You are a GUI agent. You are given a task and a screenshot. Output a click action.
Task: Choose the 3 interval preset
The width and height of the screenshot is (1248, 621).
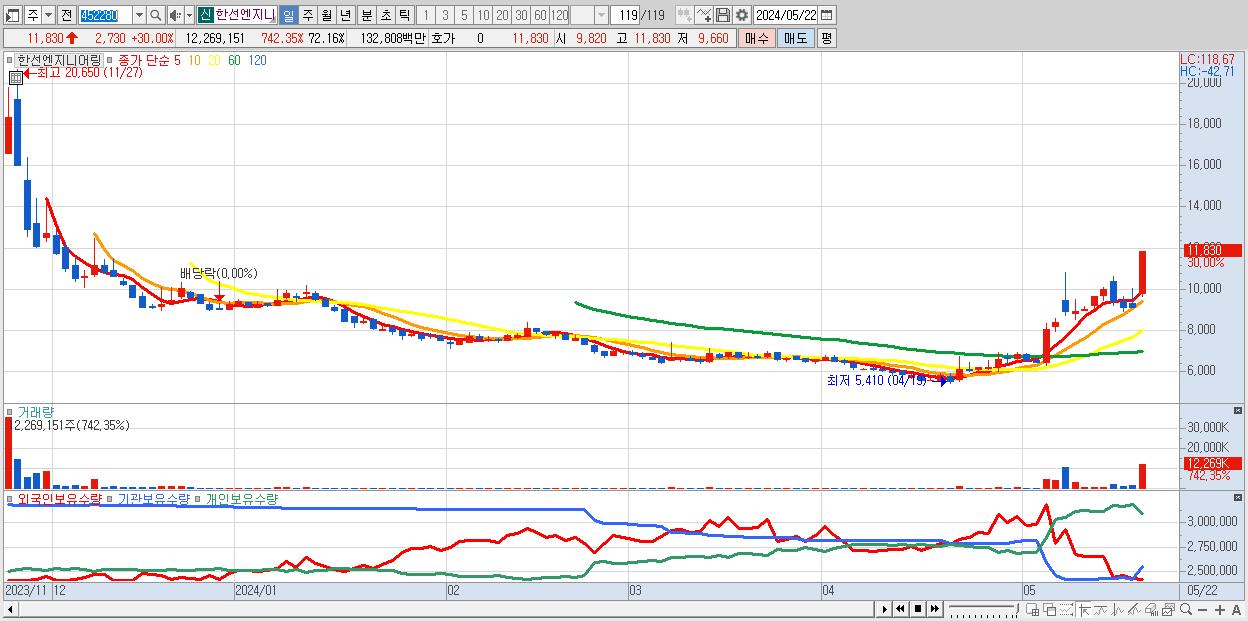(445, 15)
